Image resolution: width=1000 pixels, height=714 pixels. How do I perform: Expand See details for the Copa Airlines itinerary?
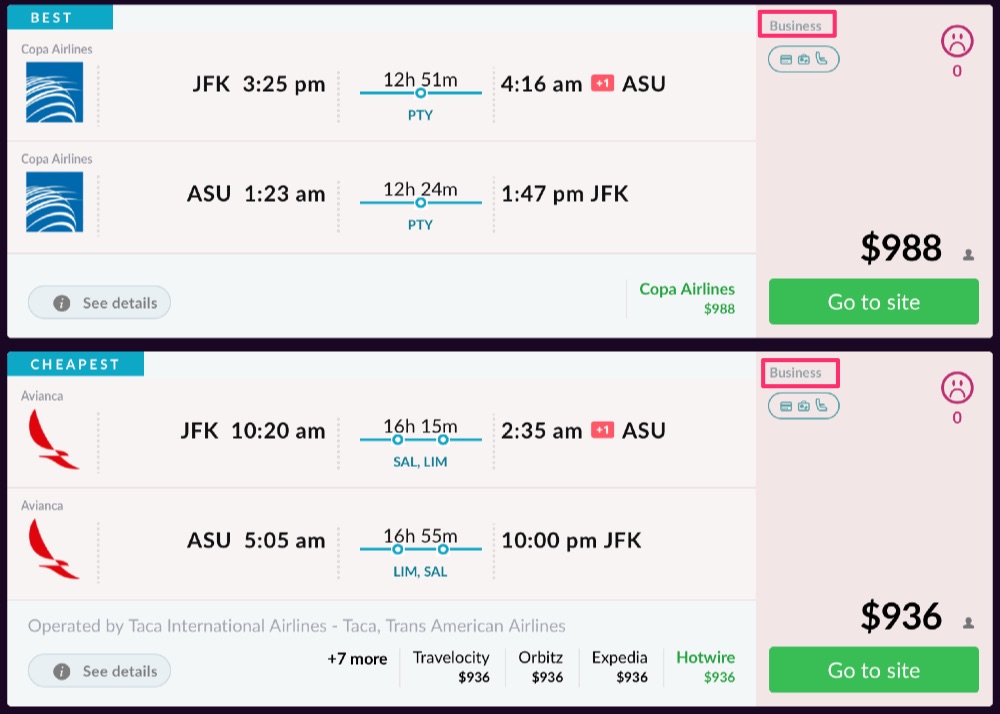click(x=100, y=303)
